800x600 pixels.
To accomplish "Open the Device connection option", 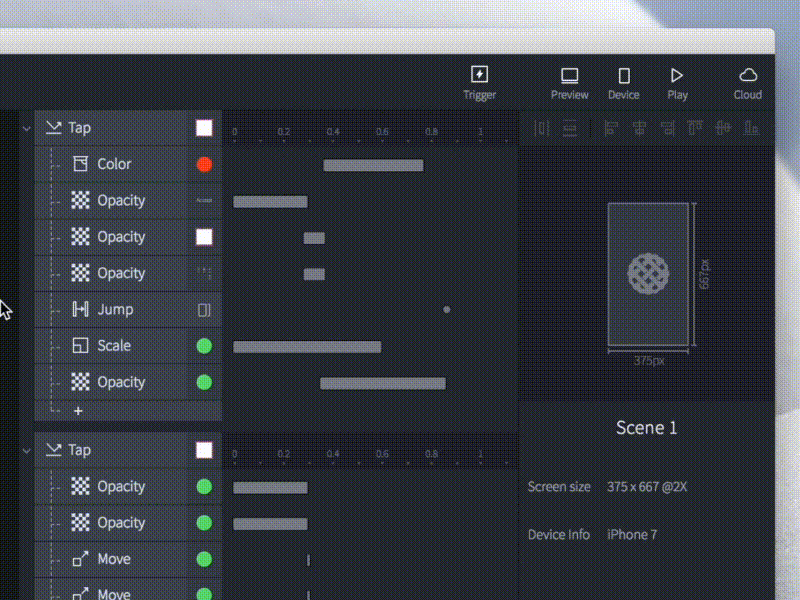I will 623,82.
